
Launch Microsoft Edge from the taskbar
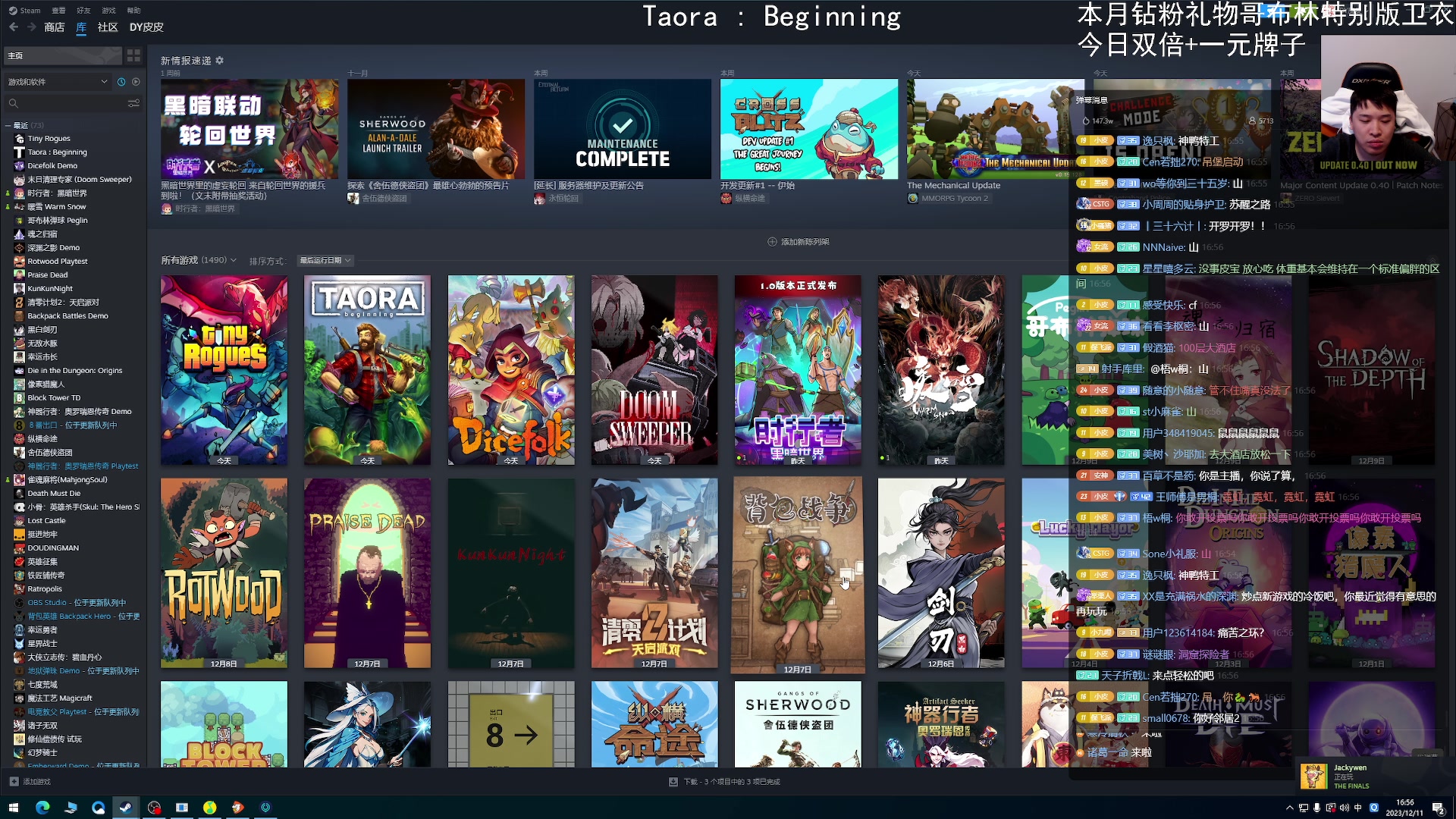42,808
